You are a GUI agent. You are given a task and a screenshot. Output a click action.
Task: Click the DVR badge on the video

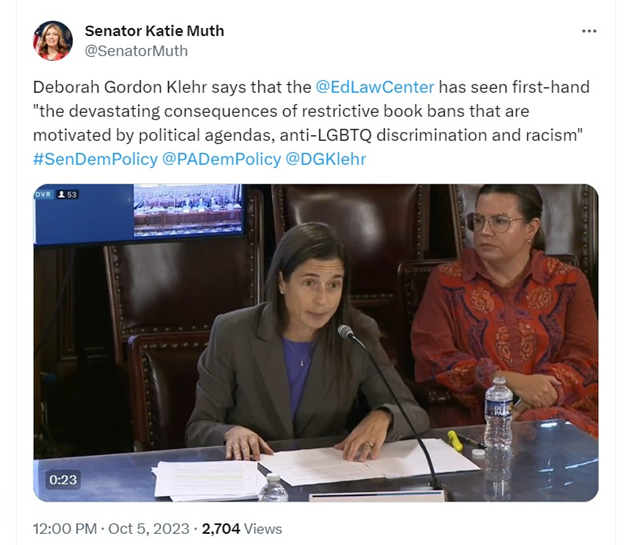point(43,194)
